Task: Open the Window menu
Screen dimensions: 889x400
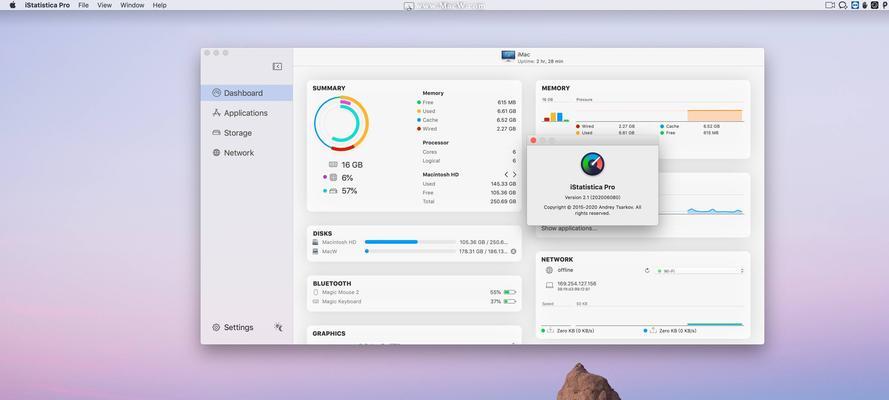Action: (132, 5)
